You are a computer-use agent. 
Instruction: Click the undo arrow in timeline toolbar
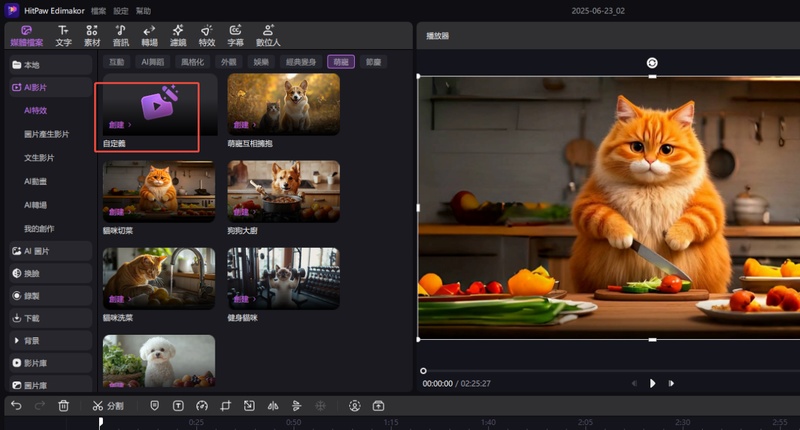pos(16,406)
